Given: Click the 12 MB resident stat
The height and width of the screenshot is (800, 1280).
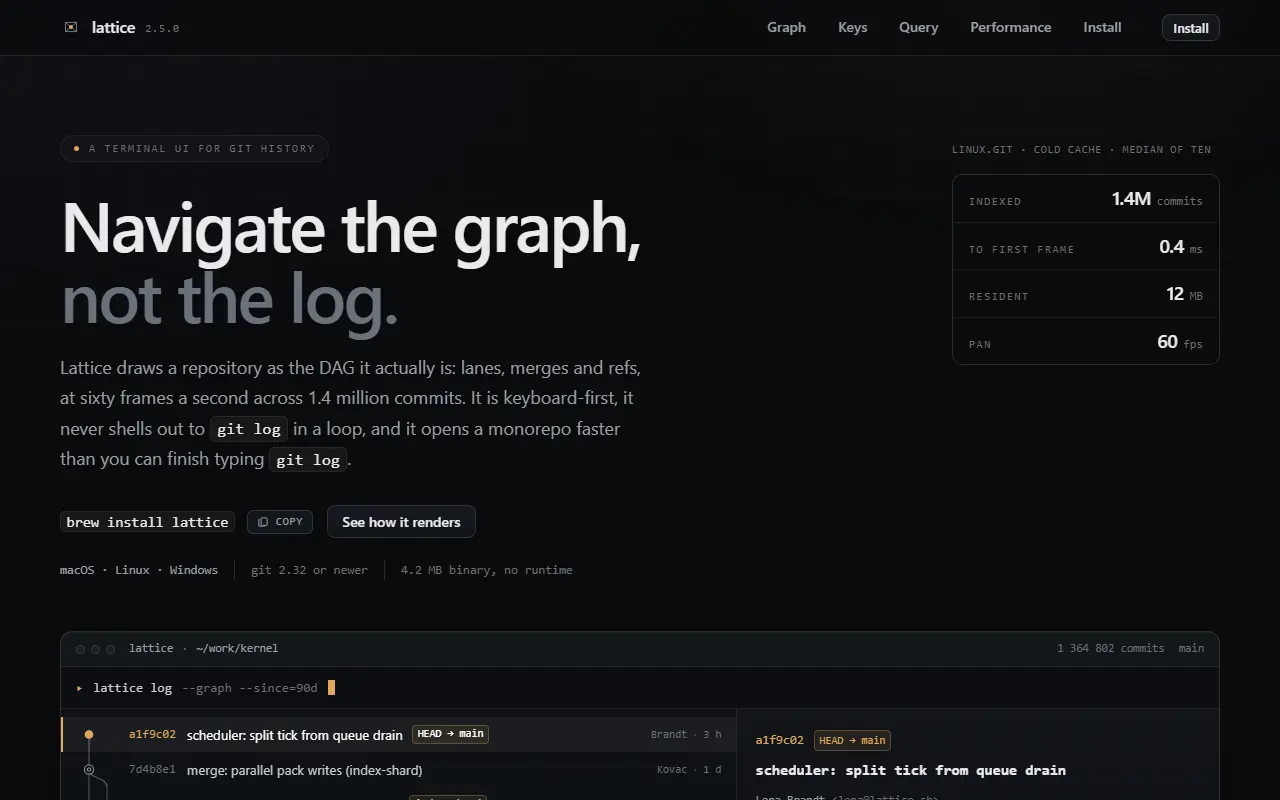Looking at the screenshot, I should pos(1086,294).
